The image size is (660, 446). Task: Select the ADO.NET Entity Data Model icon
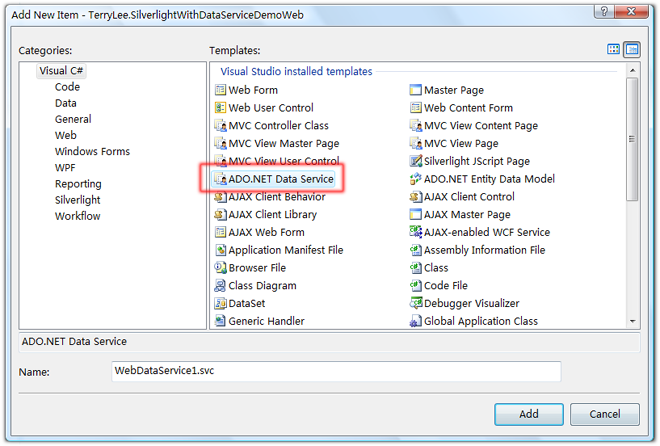[x=416, y=179]
